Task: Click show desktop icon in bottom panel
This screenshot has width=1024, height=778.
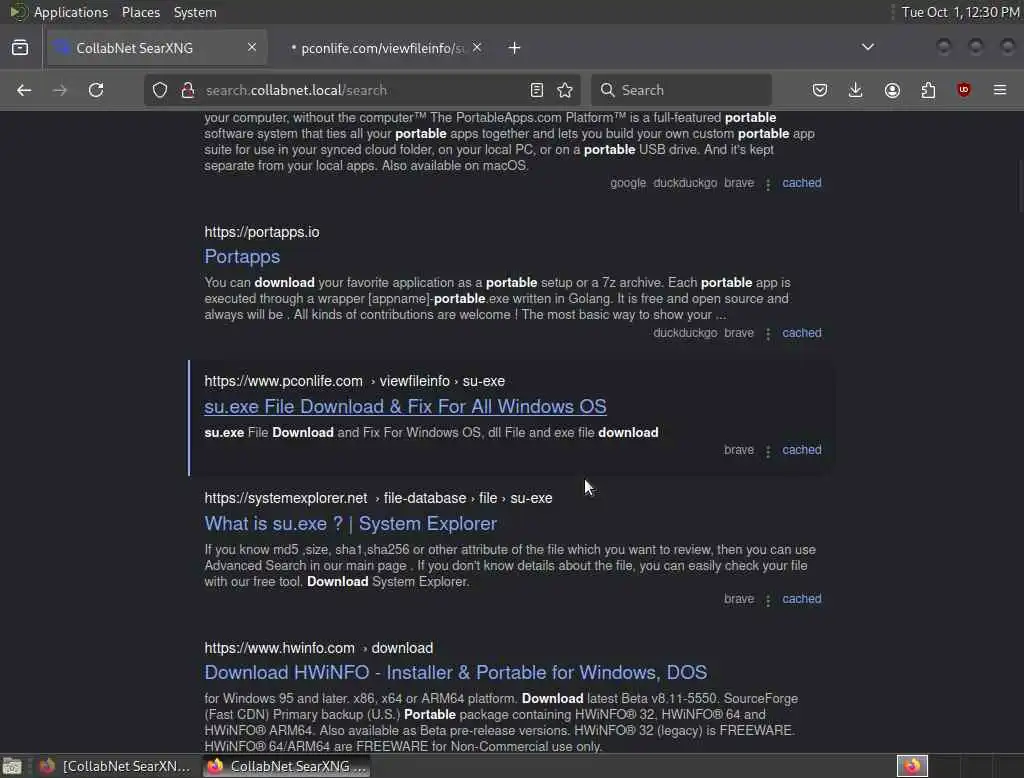Action: pos(12,766)
